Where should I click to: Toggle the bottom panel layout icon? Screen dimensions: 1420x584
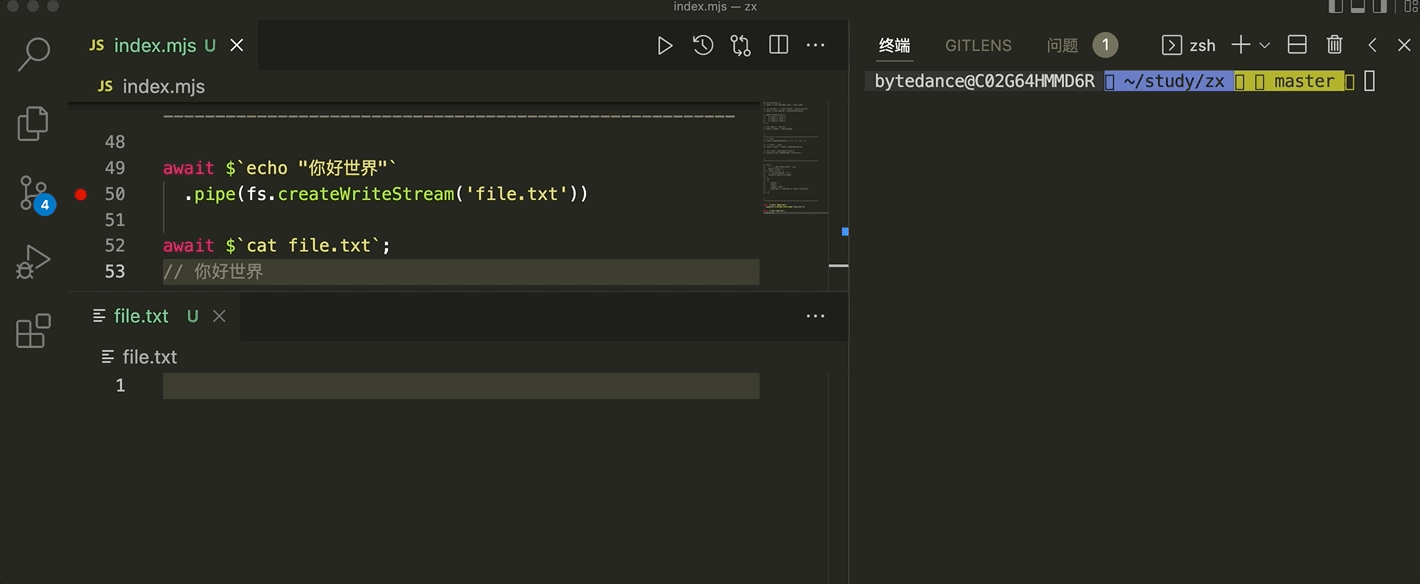click(1358, 6)
